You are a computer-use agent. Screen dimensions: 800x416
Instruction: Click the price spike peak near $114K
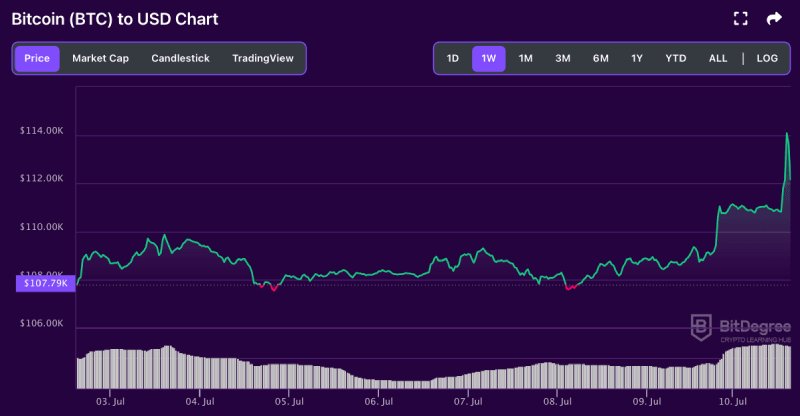[787, 134]
